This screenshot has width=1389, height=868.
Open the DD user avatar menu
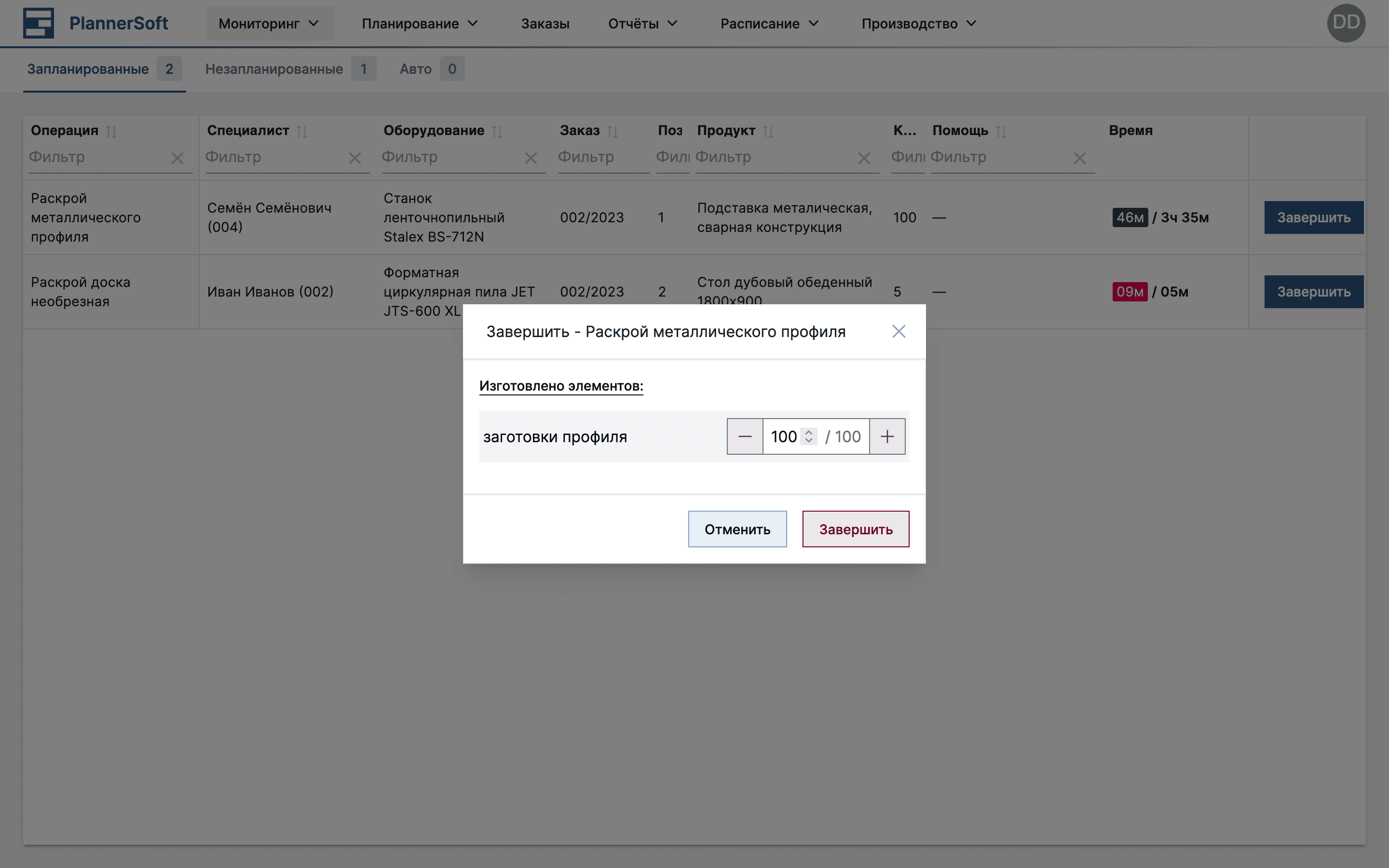point(1346,23)
